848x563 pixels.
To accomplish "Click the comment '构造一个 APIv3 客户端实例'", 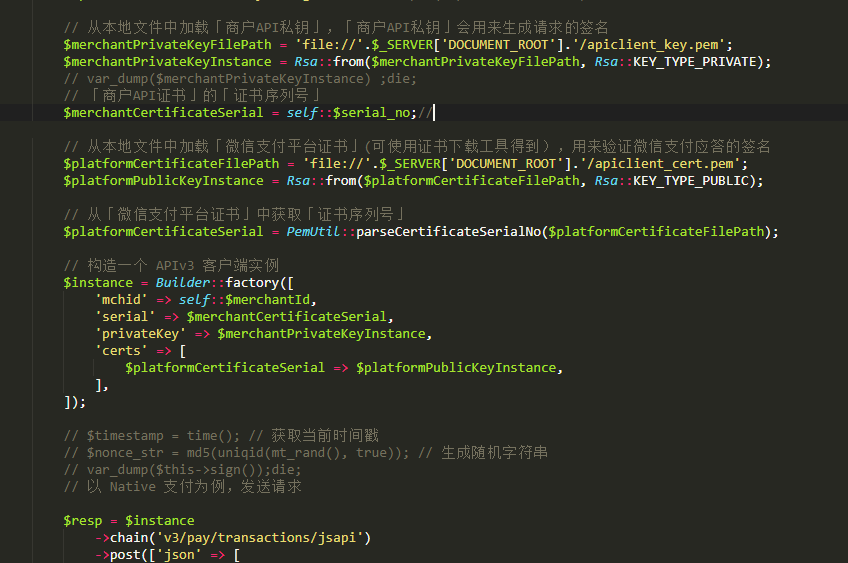I will point(171,266).
